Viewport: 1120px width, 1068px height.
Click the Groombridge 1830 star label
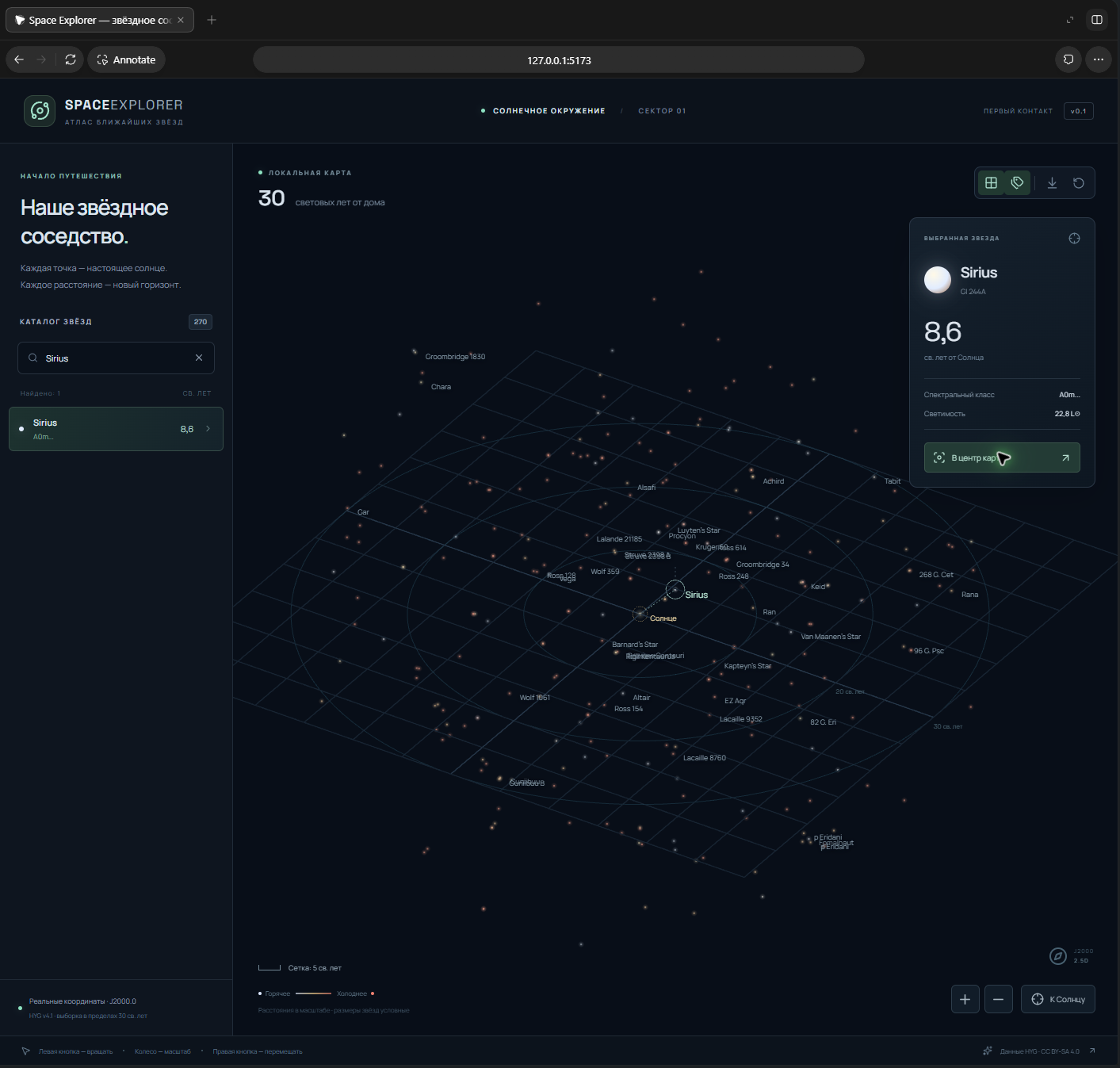coord(455,357)
